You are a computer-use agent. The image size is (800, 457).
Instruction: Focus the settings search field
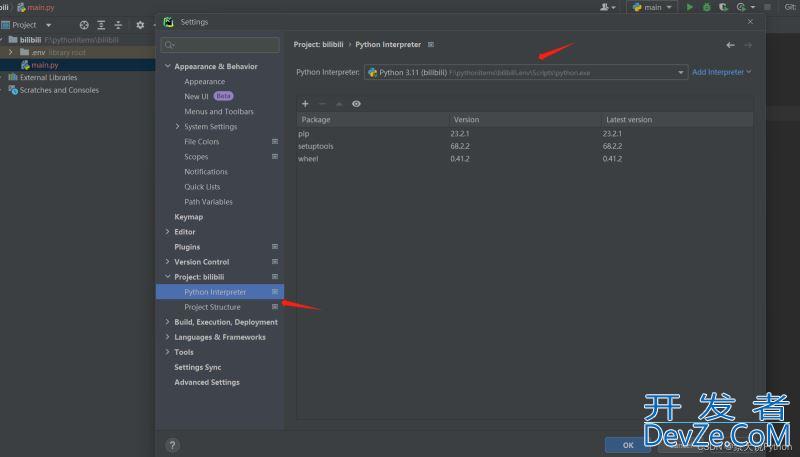coord(220,45)
